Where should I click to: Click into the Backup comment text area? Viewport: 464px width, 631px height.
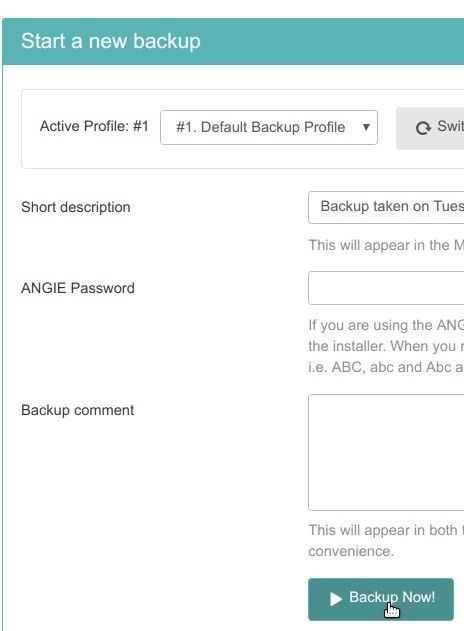pos(386,452)
